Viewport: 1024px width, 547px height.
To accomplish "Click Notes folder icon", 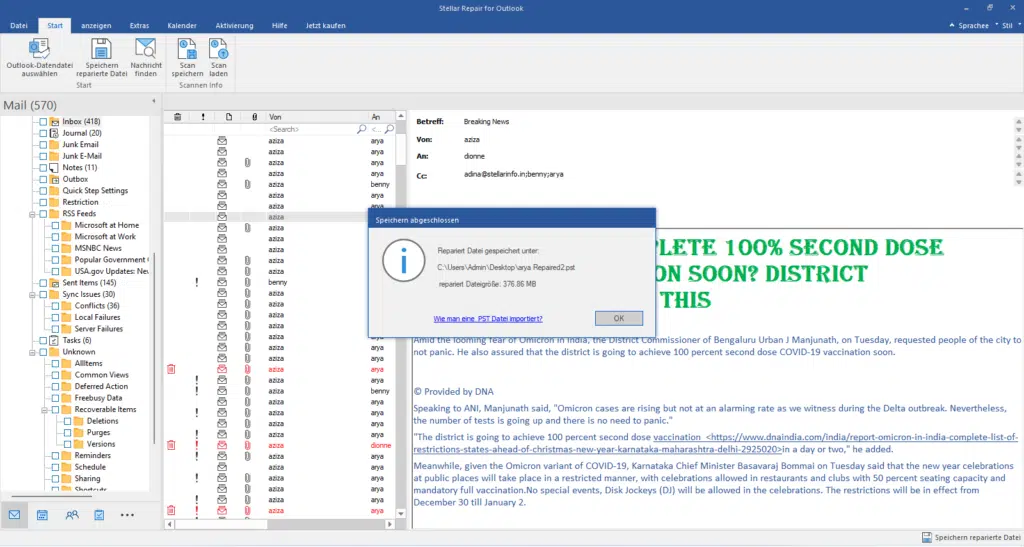I will [54, 168].
